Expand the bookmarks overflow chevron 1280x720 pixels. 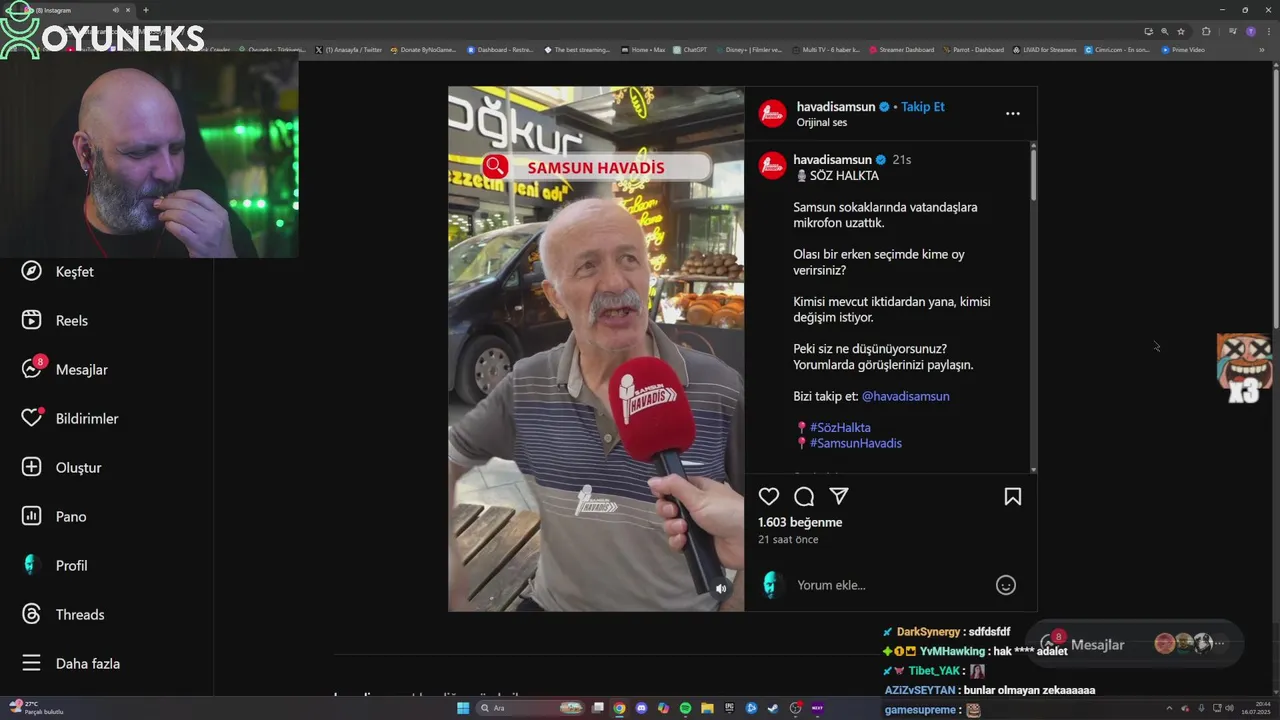1260,49
